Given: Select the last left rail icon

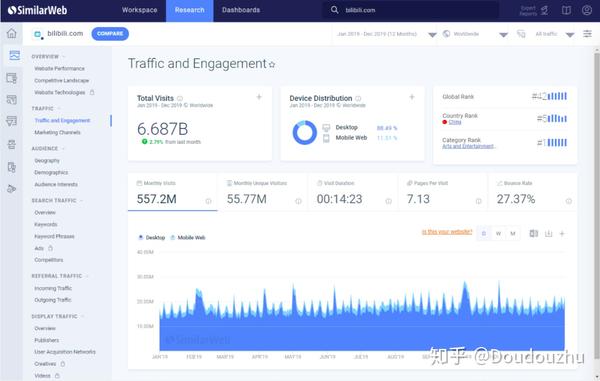Looking at the screenshot, I should (11, 188).
